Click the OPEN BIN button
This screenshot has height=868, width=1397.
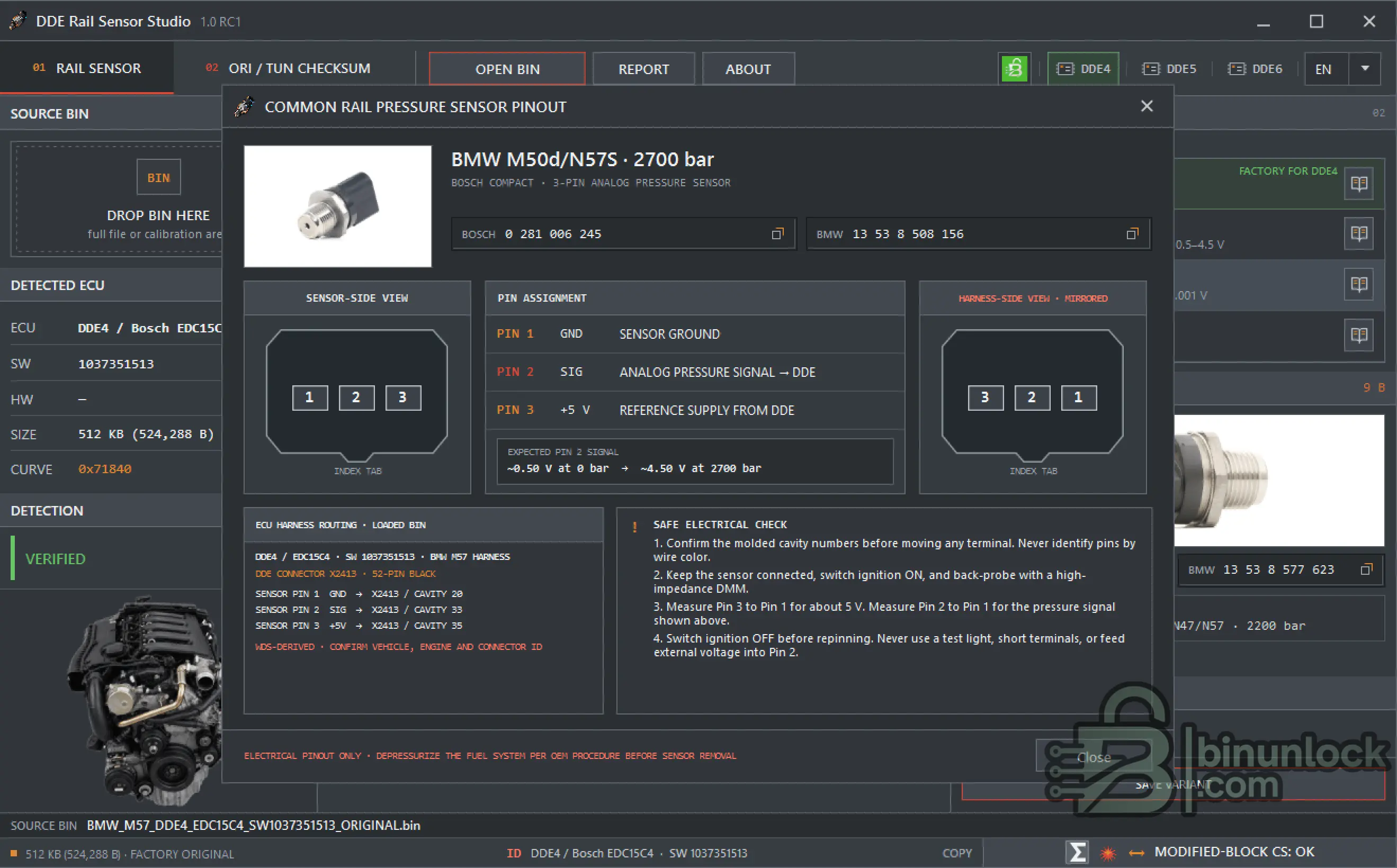point(507,69)
